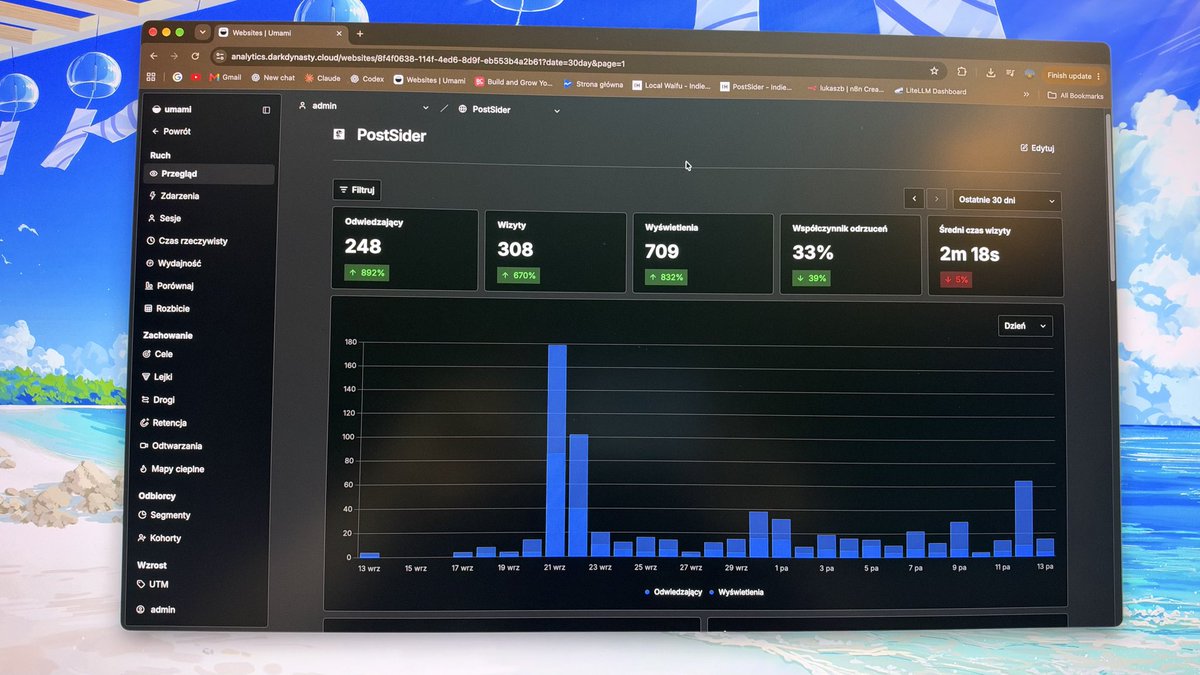Toggle Odwiedzający series in chart legend
The width and height of the screenshot is (1200, 675).
coord(675,592)
